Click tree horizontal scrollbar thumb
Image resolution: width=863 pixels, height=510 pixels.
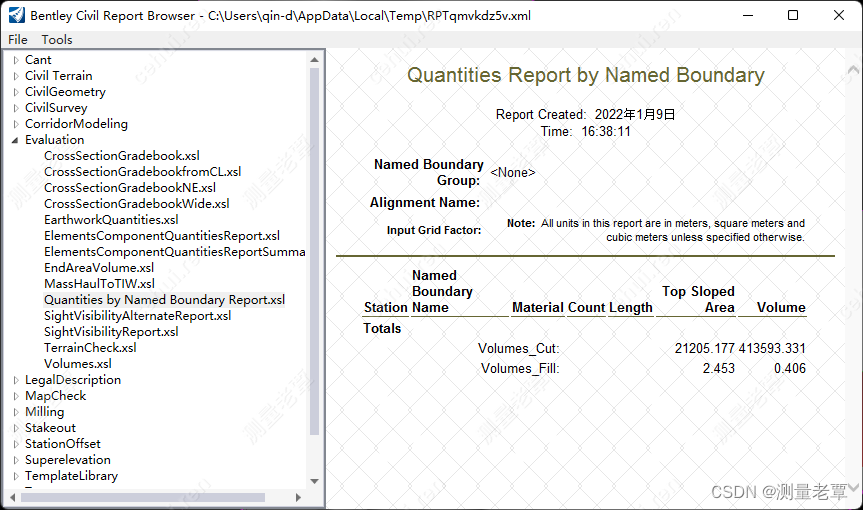click(x=143, y=497)
